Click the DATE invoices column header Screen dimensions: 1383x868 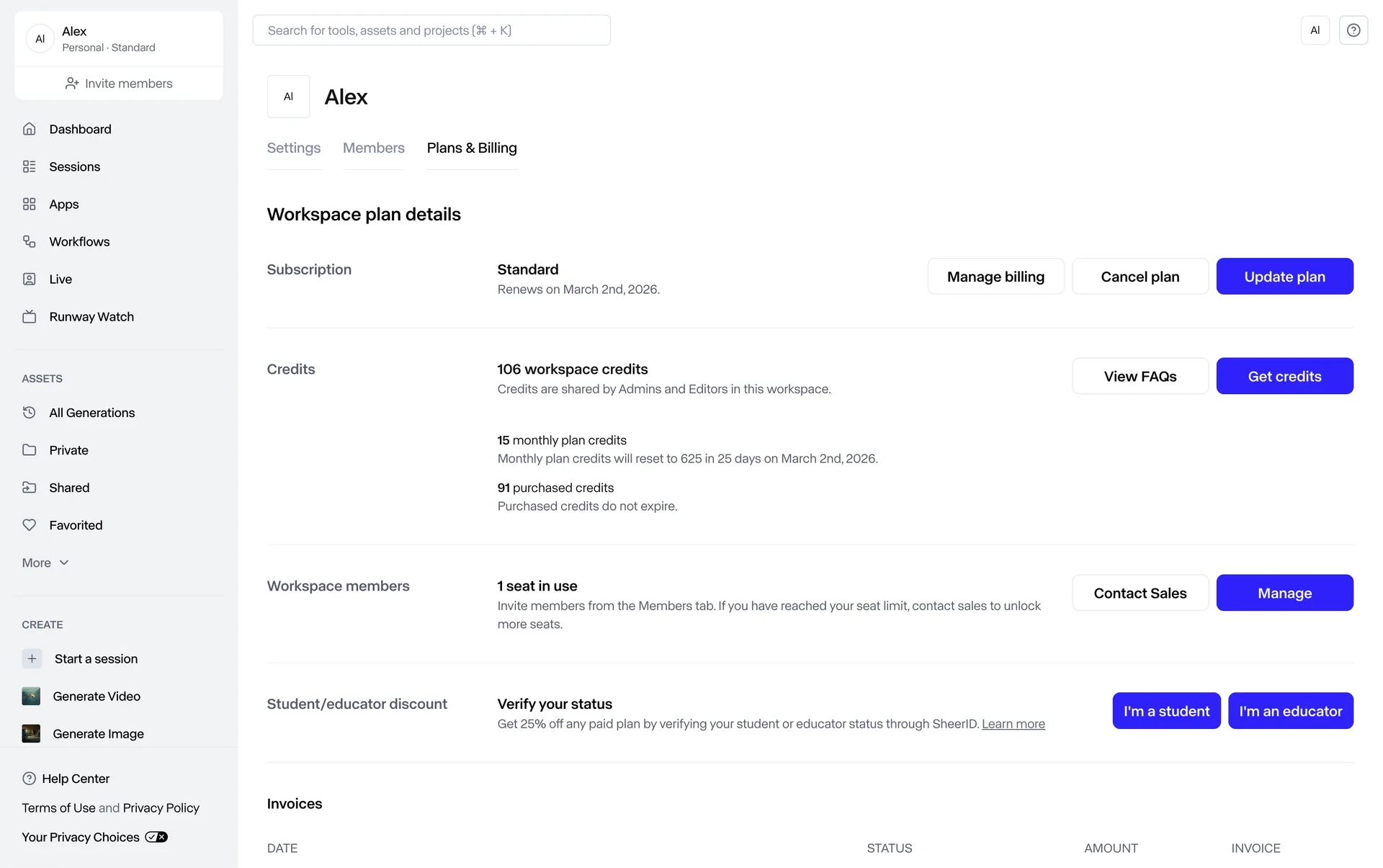[282, 849]
